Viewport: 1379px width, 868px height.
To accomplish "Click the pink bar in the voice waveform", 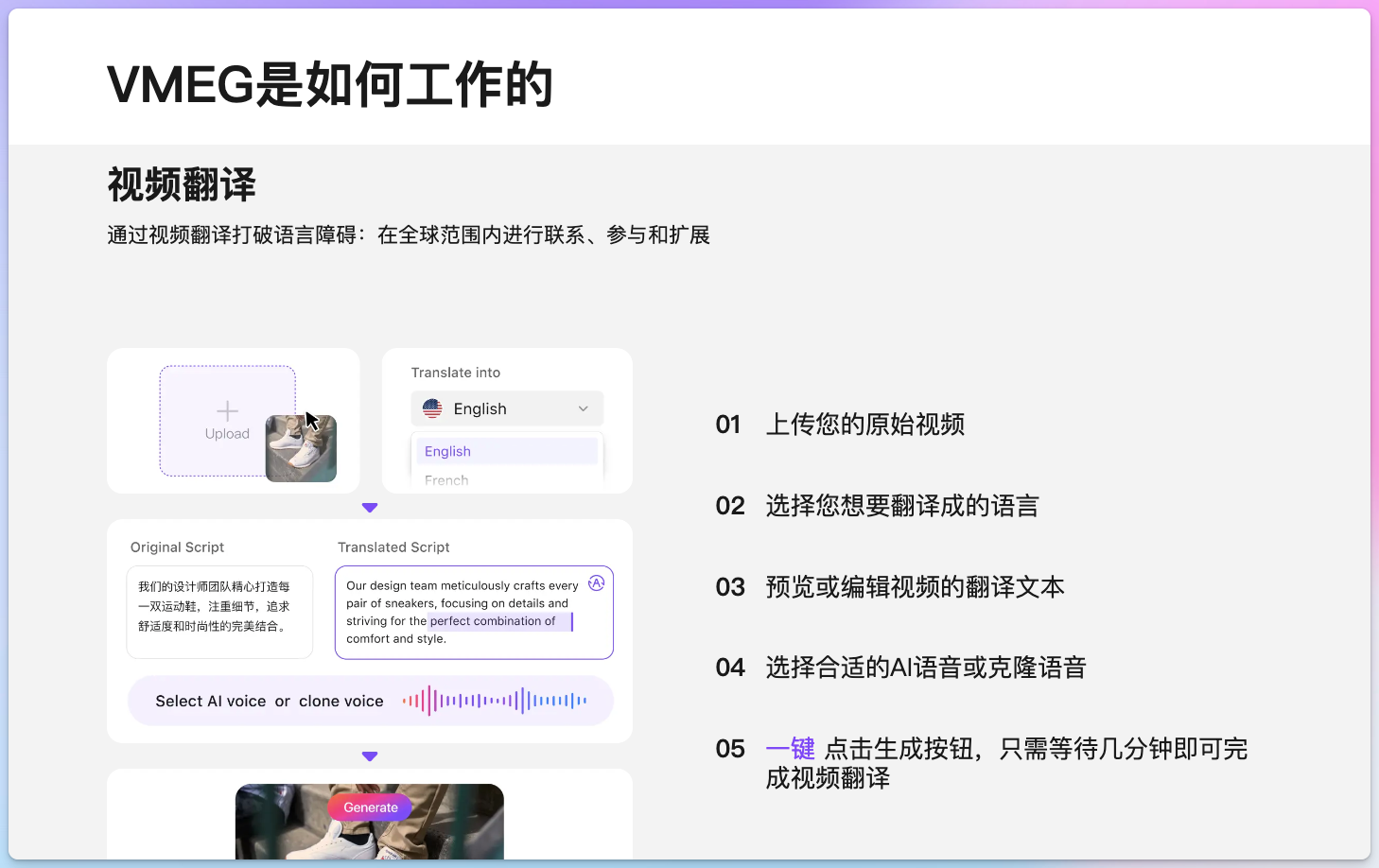I will pyautogui.click(x=430, y=701).
